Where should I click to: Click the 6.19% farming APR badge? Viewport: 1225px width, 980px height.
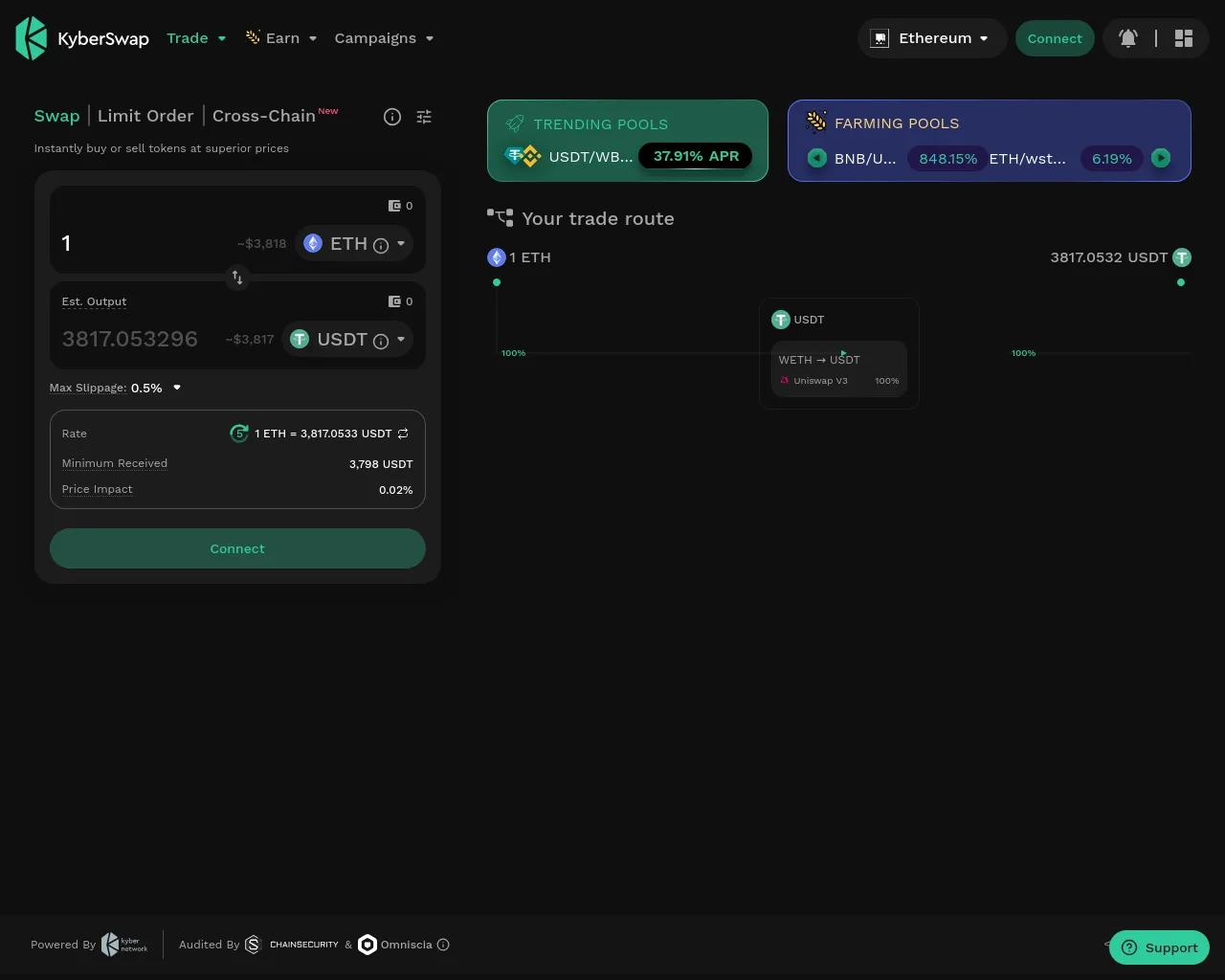[x=1111, y=159]
